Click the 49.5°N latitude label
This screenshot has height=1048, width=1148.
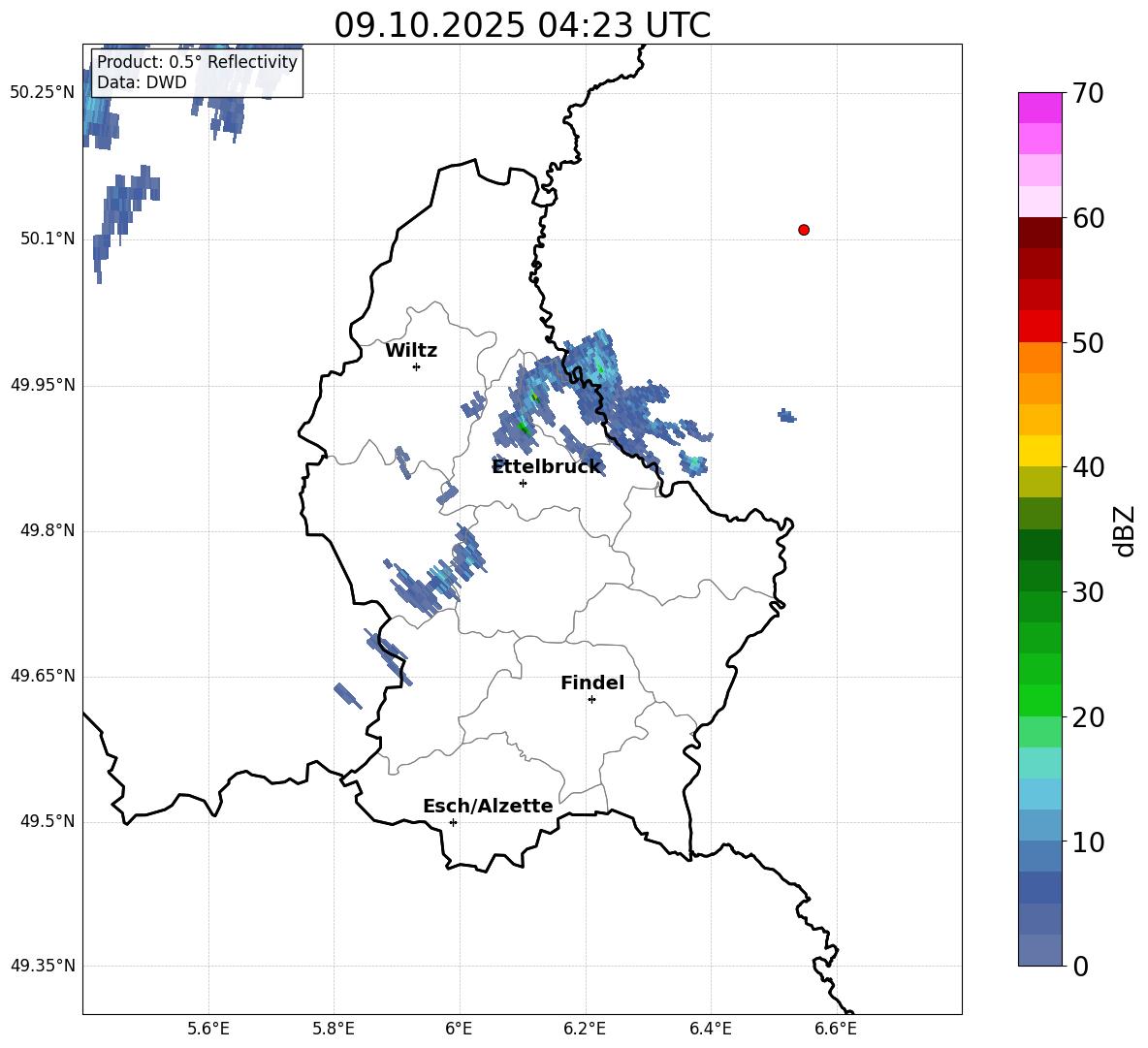pyautogui.click(x=48, y=821)
